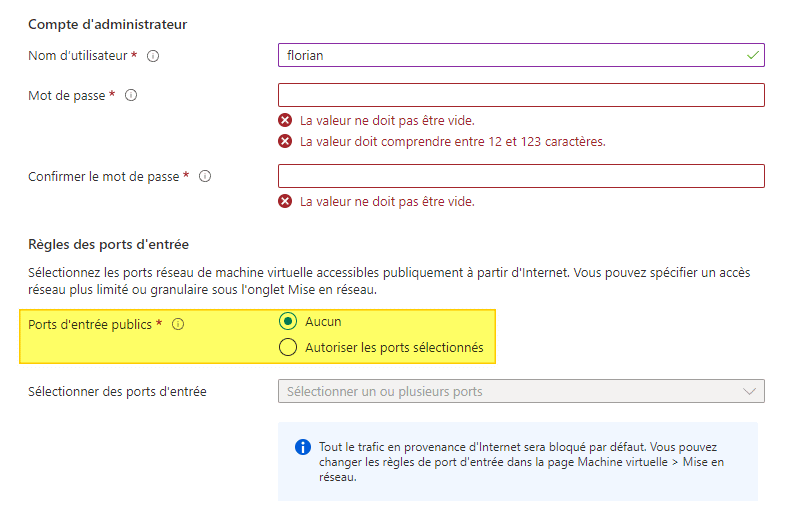The width and height of the screenshot is (800, 527).
Task: Click blue info icon in traffic notice box
Action: 303,447
